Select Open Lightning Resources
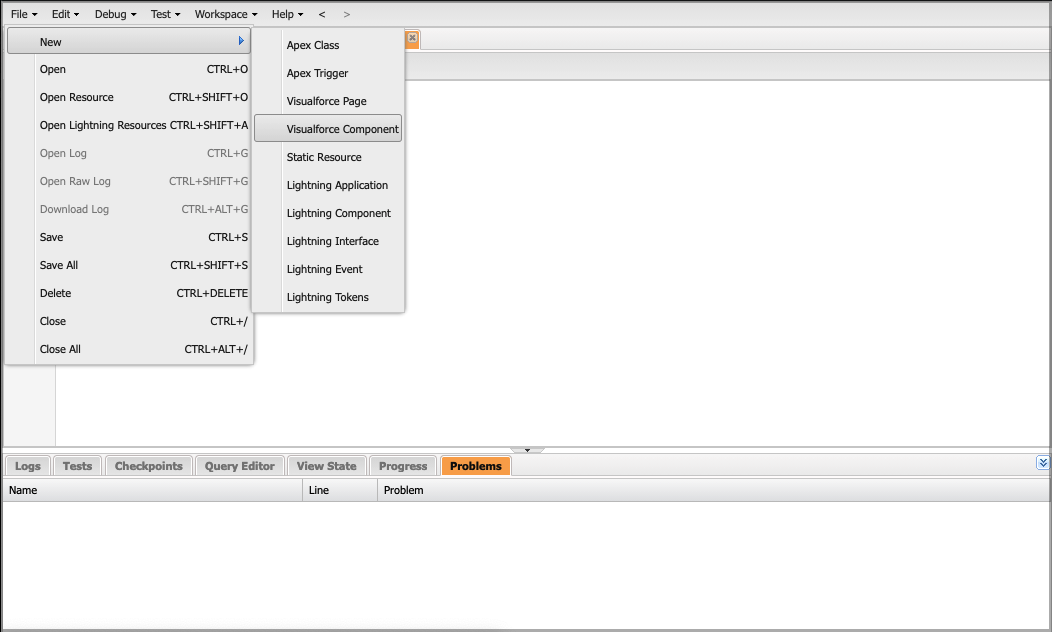The height and width of the screenshot is (632, 1052). pyautogui.click(x=129, y=125)
